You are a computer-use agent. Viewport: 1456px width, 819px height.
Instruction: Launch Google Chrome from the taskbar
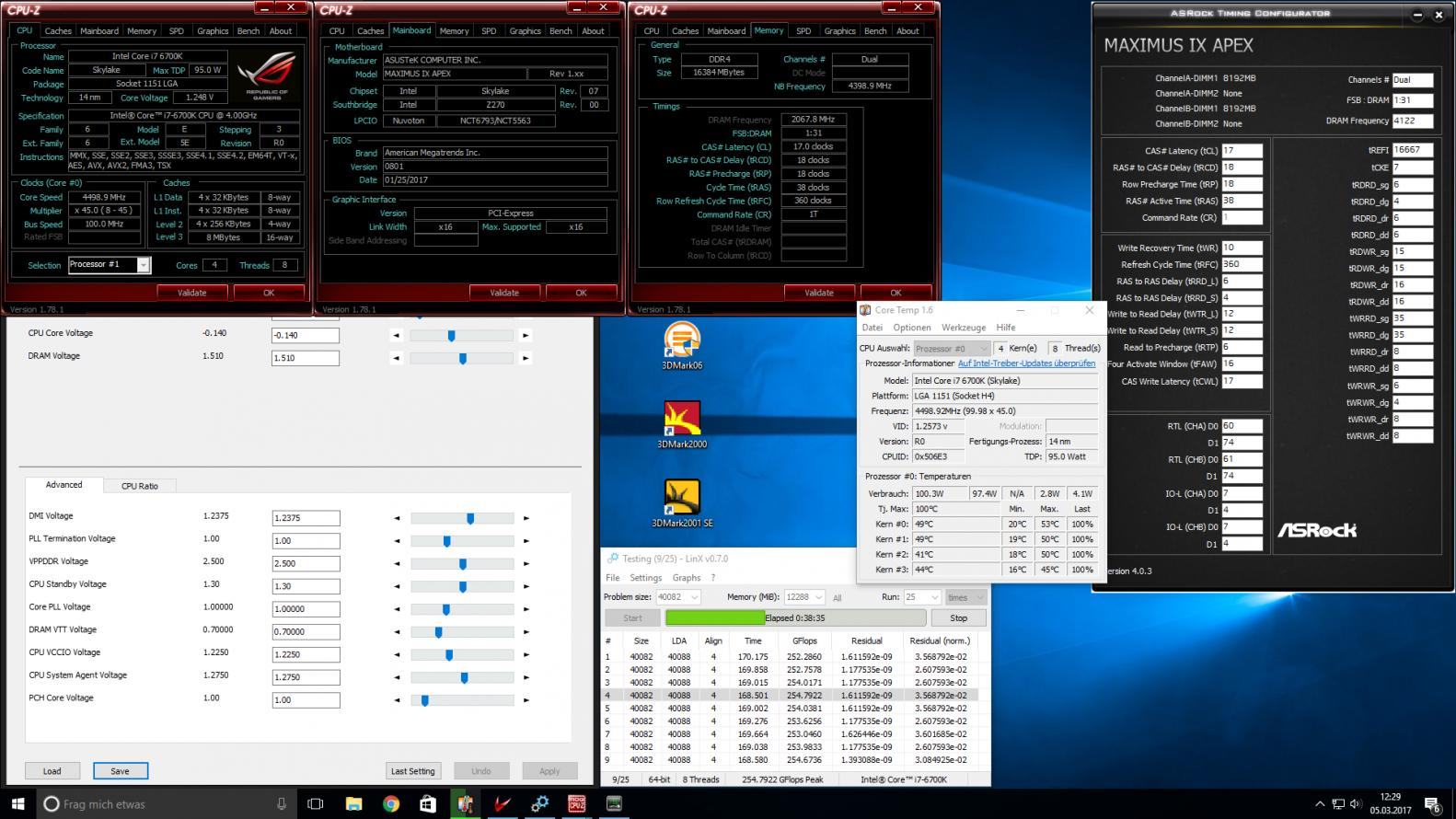tap(391, 803)
